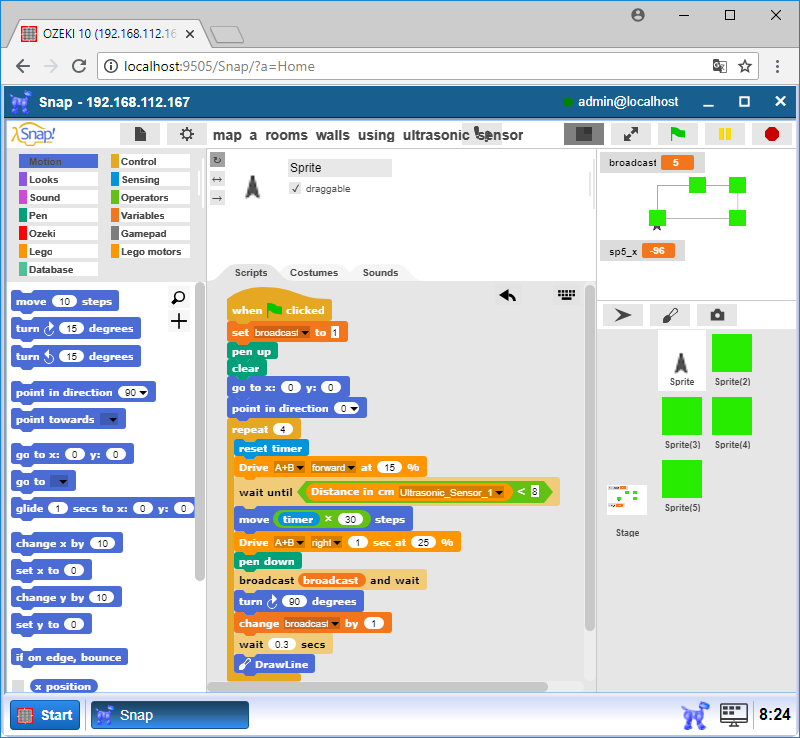Open the forward direction dropdown
The height and width of the screenshot is (738, 800).
tap(351, 468)
